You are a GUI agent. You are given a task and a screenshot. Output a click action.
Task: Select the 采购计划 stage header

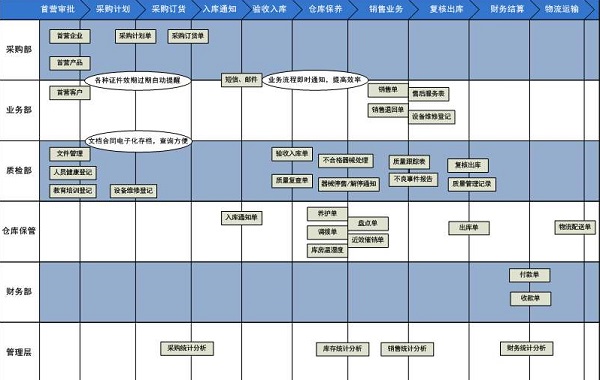[x=113, y=9]
